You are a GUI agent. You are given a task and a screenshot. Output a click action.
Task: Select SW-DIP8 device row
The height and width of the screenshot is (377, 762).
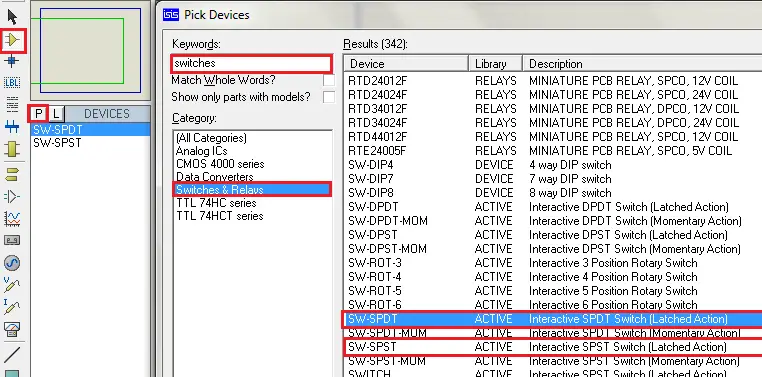(553, 193)
